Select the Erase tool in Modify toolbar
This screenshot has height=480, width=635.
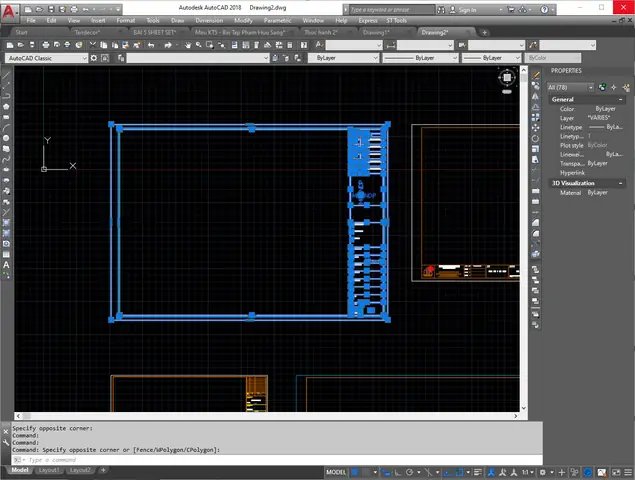click(x=535, y=75)
